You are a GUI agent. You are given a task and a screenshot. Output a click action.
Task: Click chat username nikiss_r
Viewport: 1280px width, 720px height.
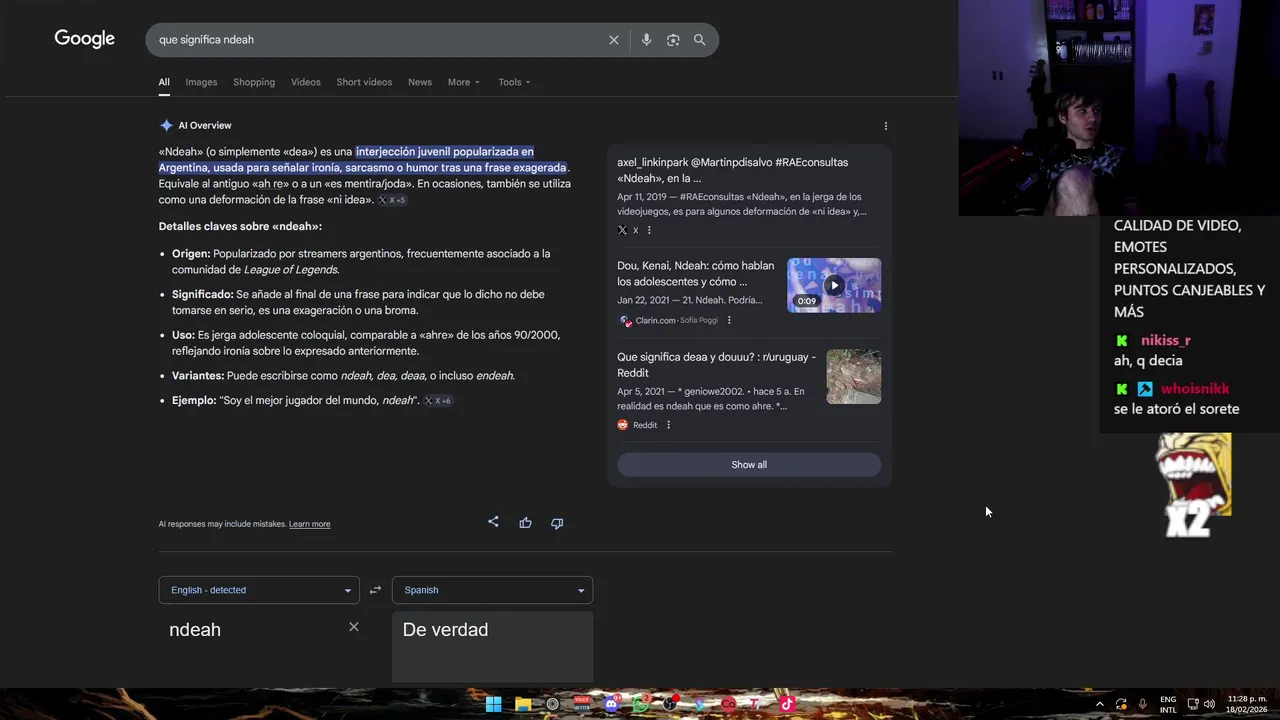1166,340
